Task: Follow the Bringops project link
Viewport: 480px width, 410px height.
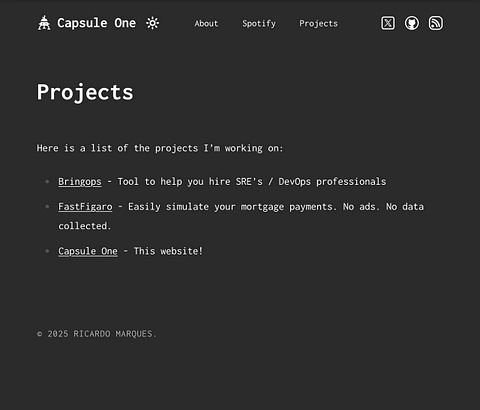Action: [x=80, y=182]
